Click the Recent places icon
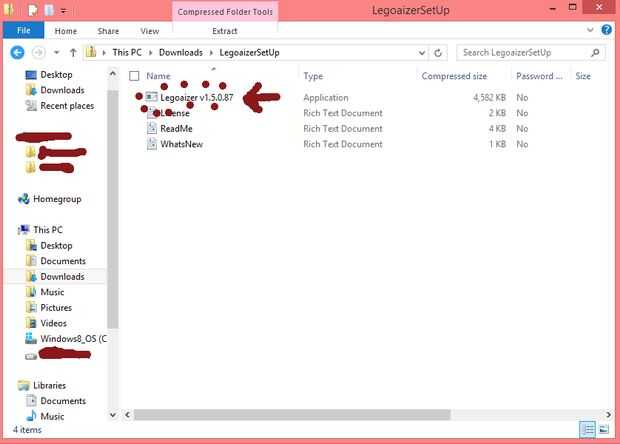 31,106
